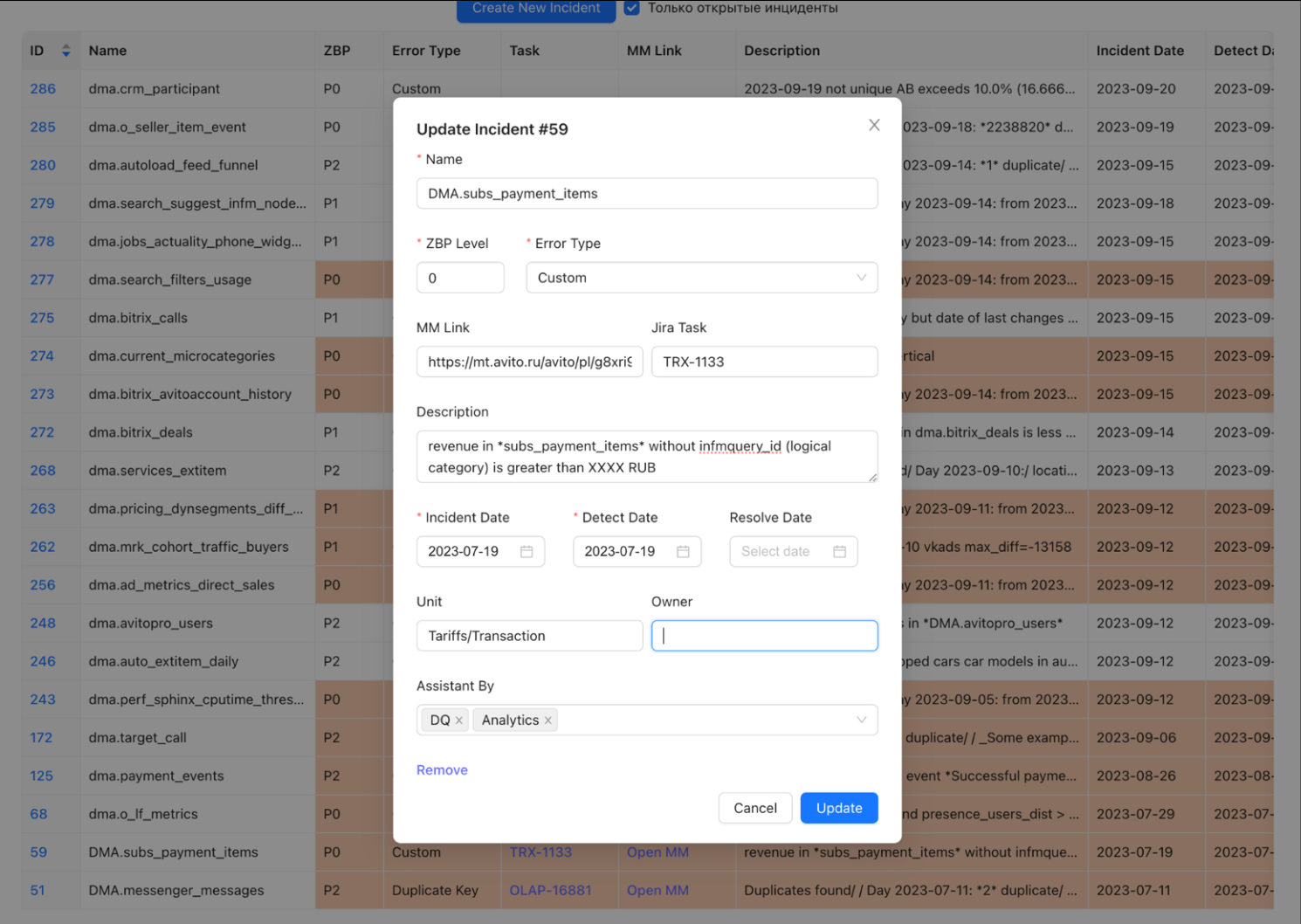Sort the table by ID column
Image resolution: width=1301 pixels, height=924 pixels.
click(65, 51)
